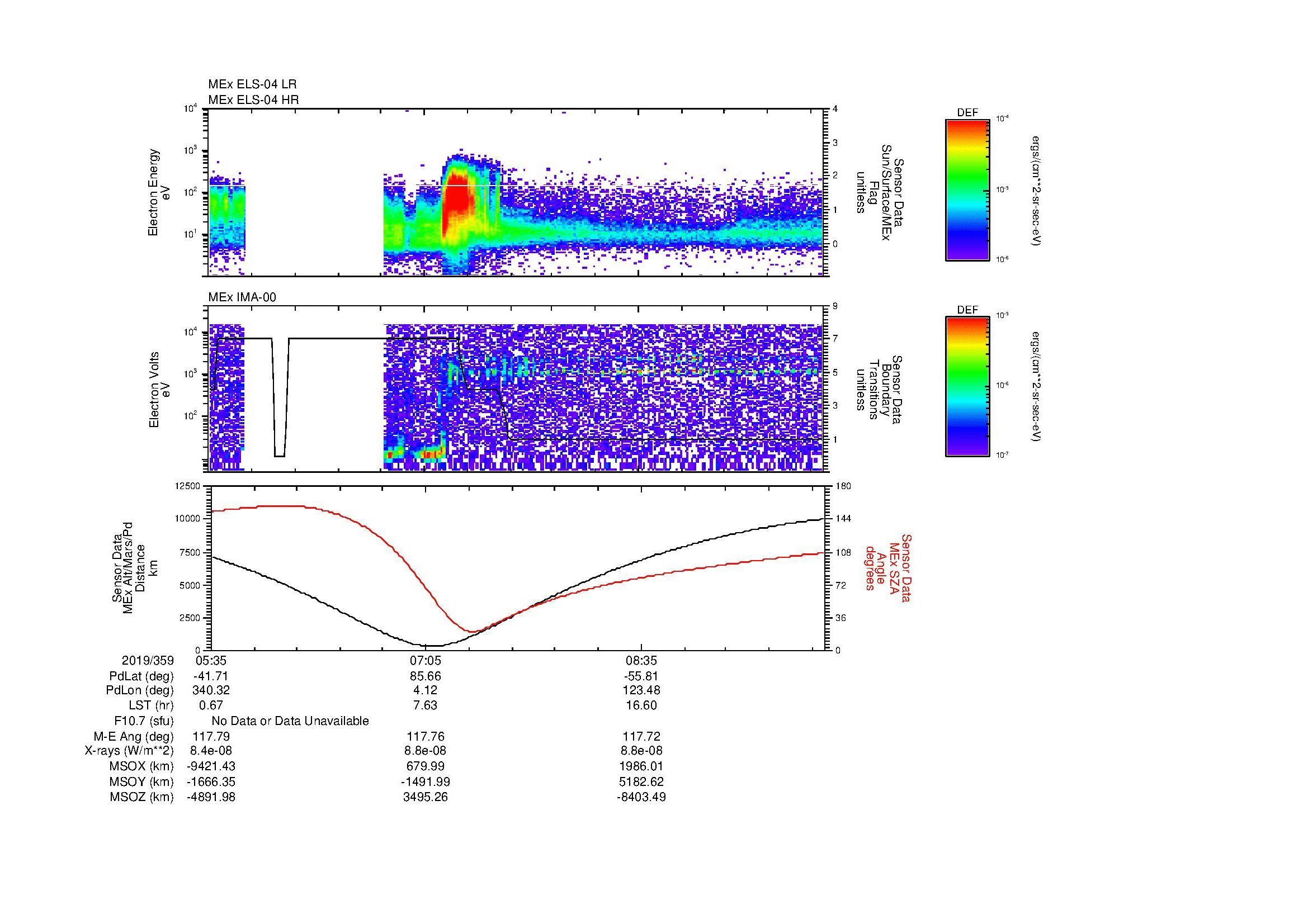Image resolution: width=1308 pixels, height=924 pixels.
Task: Click the time tick label '07:05'
Action: (x=426, y=660)
